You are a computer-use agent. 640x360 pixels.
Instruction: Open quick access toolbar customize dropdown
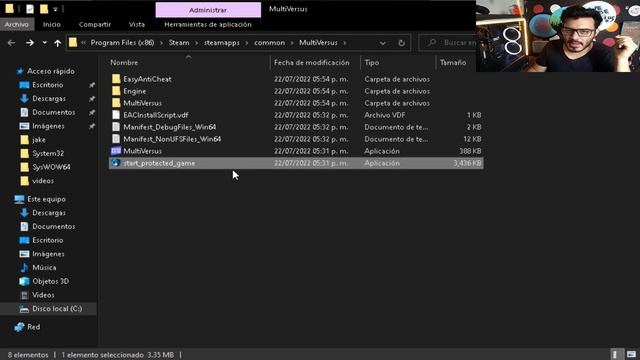click(x=56, y=9)
